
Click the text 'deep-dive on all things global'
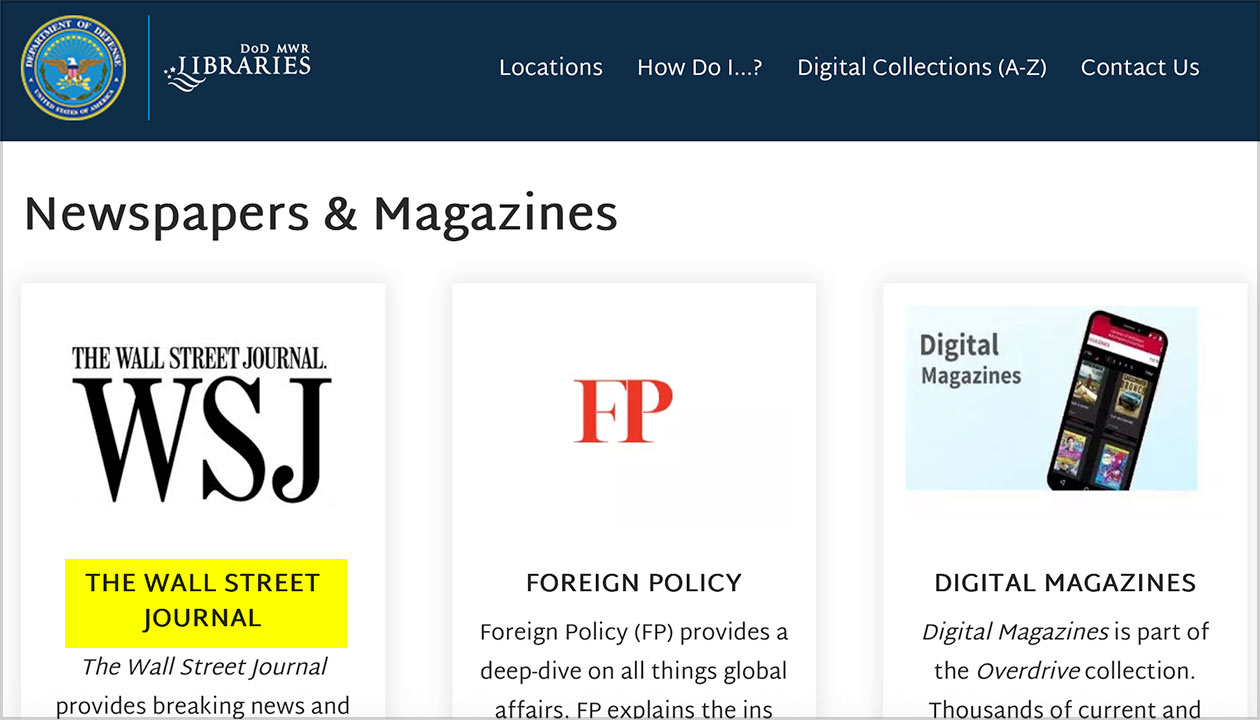pos(634,671)
